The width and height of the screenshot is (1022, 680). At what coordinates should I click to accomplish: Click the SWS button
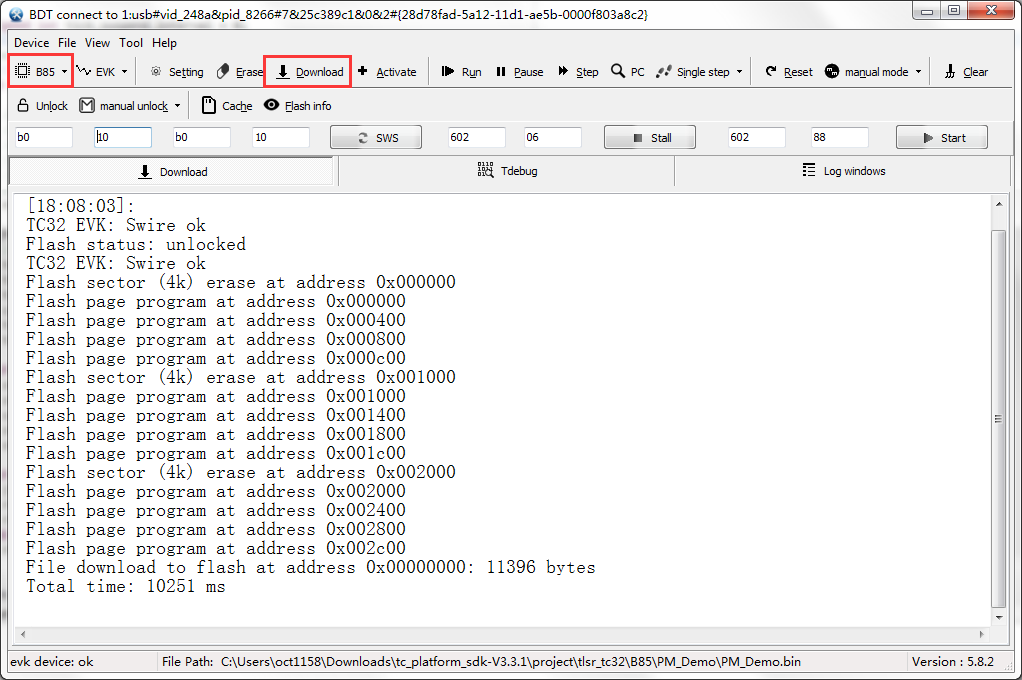376,138
